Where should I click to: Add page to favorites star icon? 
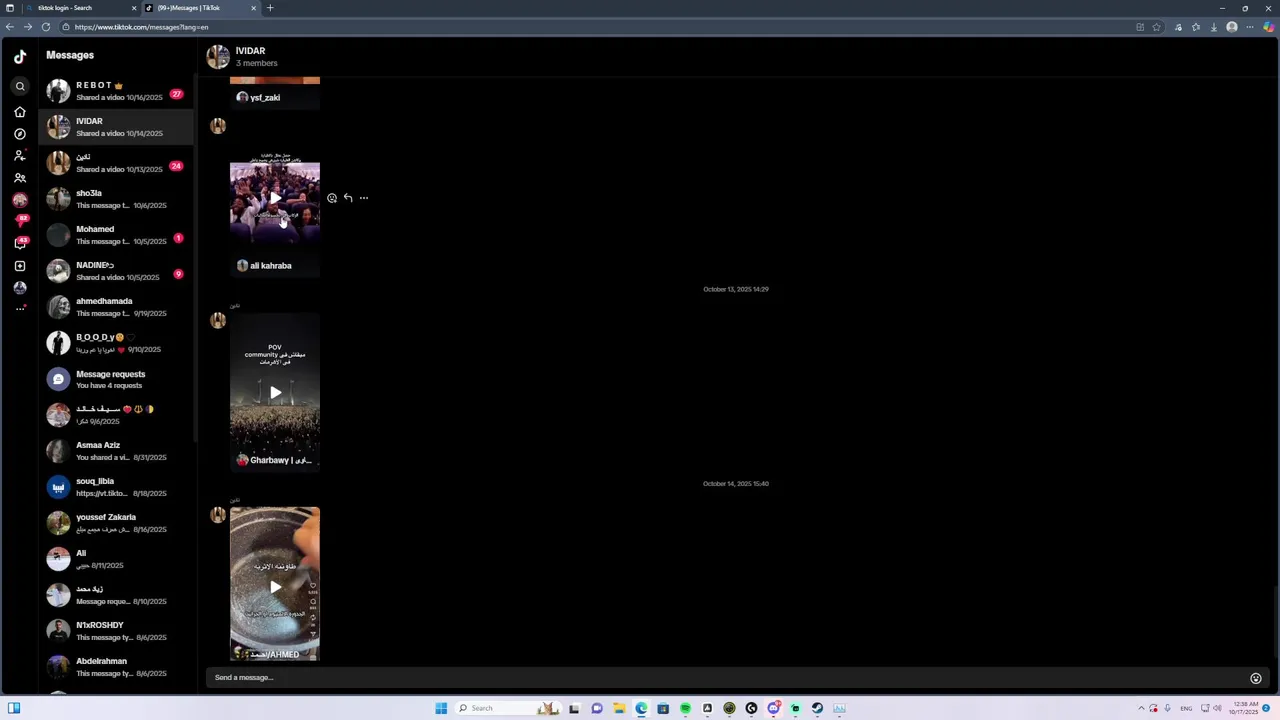click(x=1157, y=27)
